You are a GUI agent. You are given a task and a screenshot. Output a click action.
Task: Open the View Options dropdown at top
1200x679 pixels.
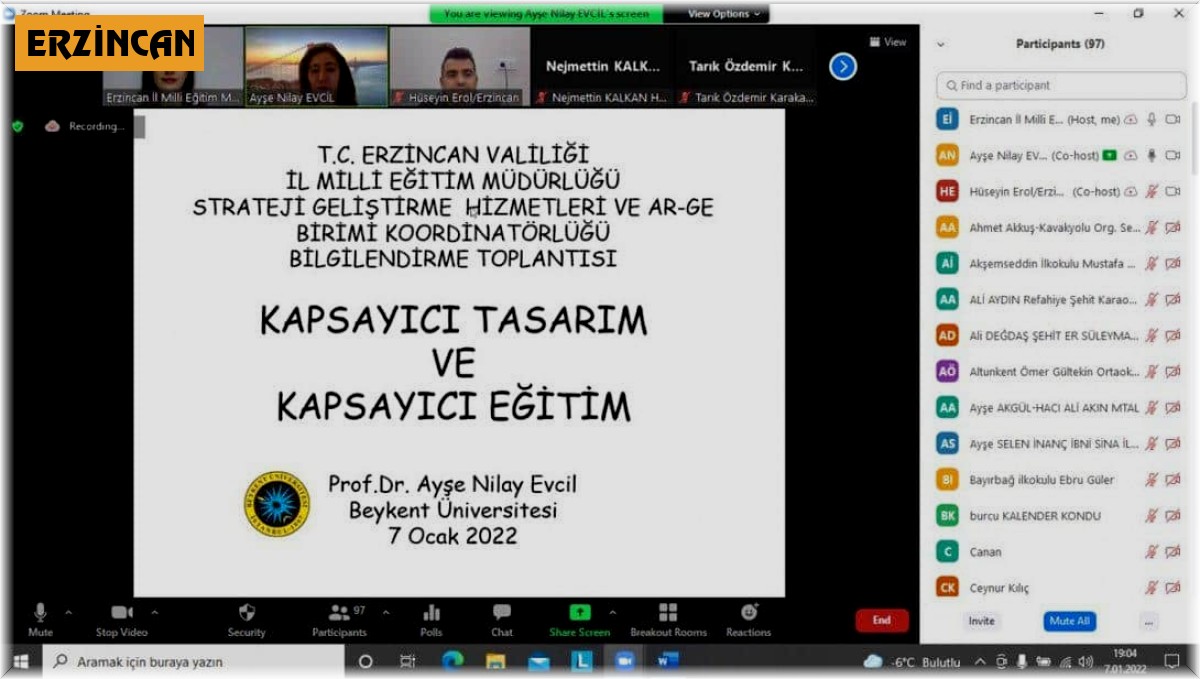[x=719, y=14]
